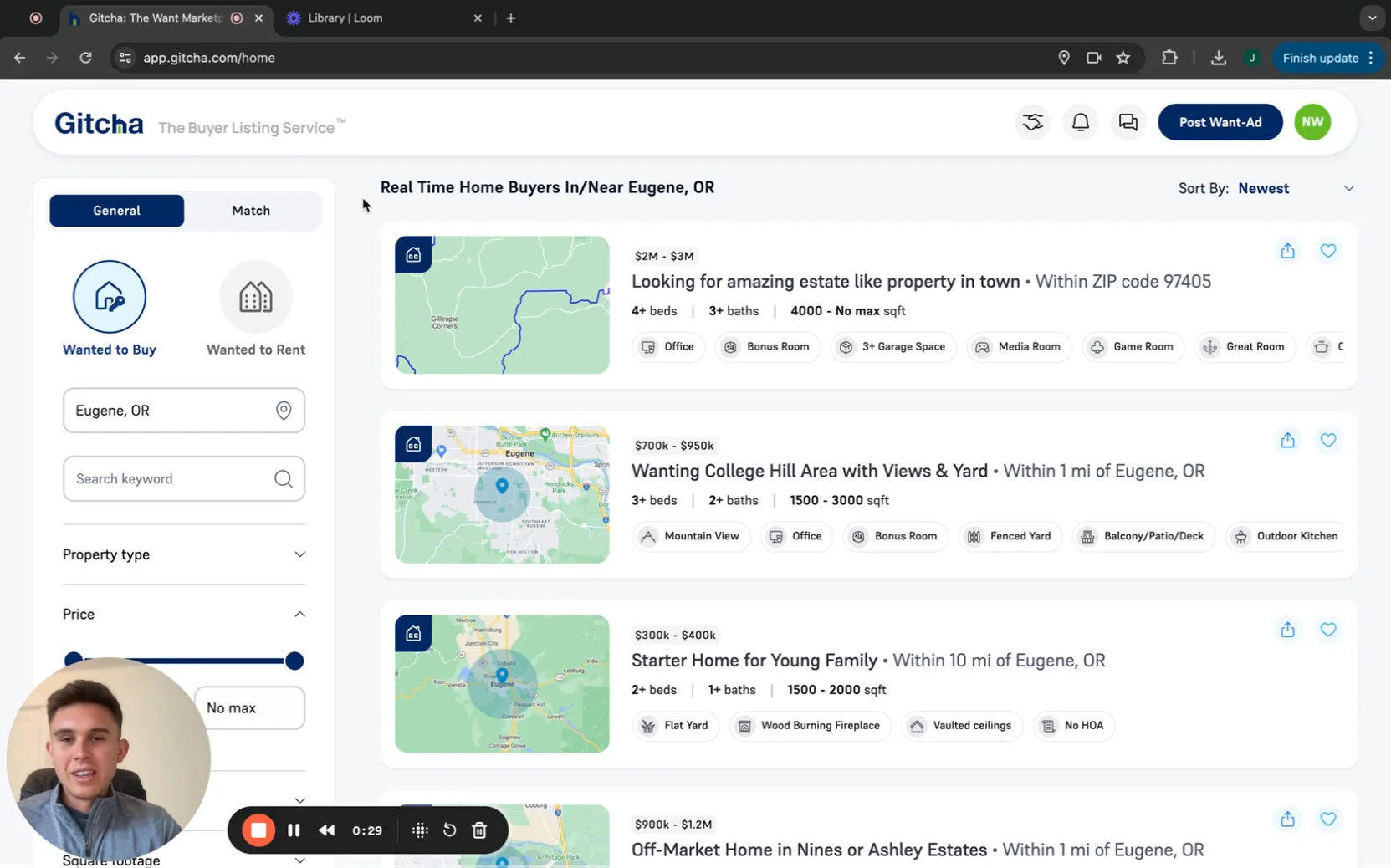Click the right price slider handle
This screenshot has height=868, width=1391.
click(x=294, y=661)
